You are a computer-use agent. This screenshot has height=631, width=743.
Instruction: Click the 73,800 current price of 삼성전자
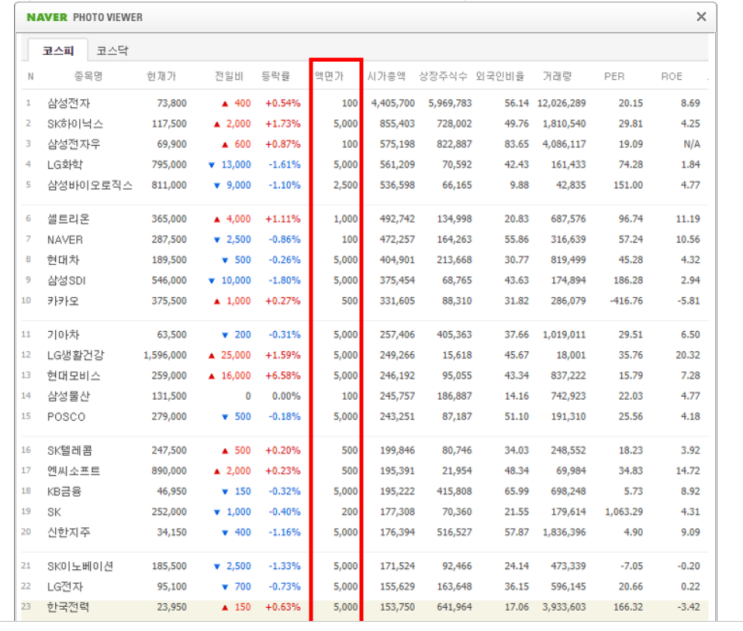click(x=172, y=103)
